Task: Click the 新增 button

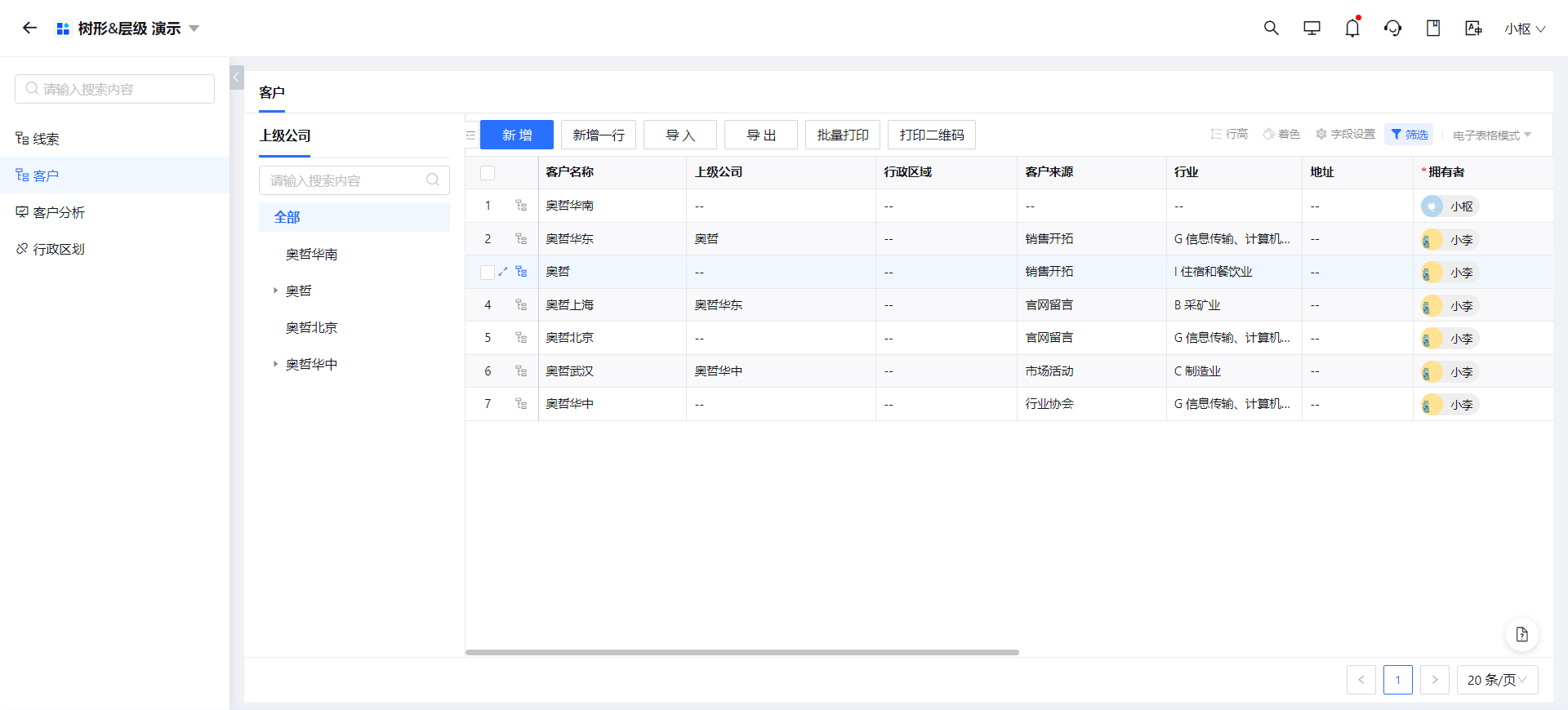Action: click(x=517, y=135)
